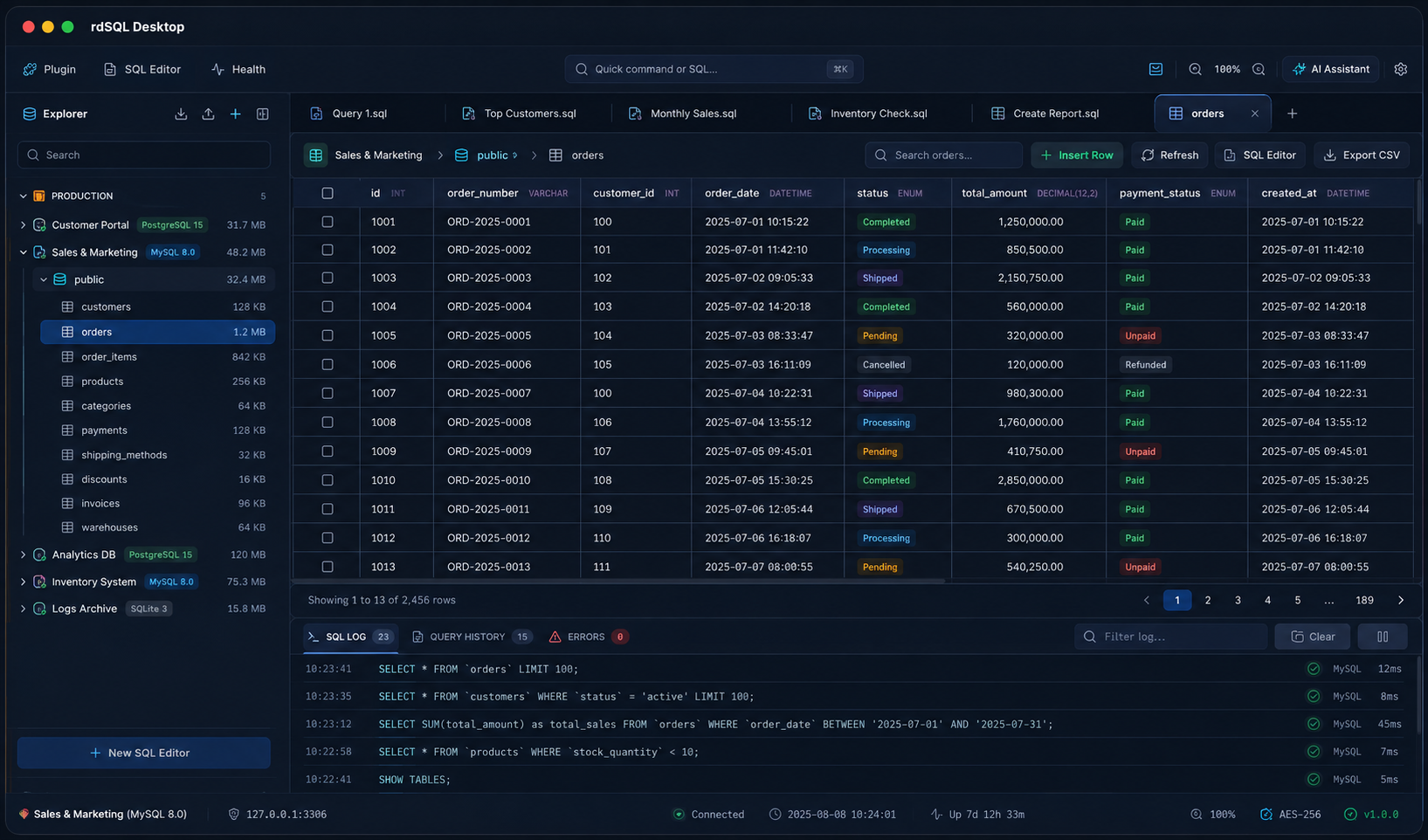Switch to Monthly Sales.sql tab
The width and height of the screenshot is (1428, 840).
click(x=683, y=114)
